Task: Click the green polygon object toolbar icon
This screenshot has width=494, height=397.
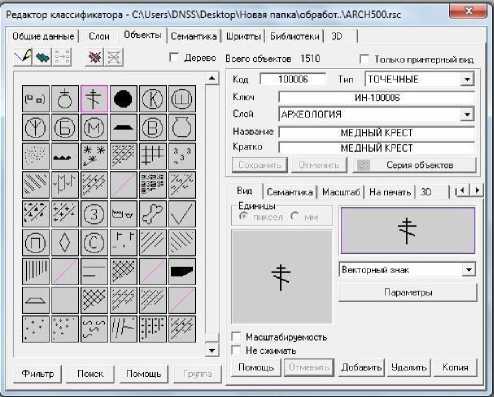Action: [42, 57]
